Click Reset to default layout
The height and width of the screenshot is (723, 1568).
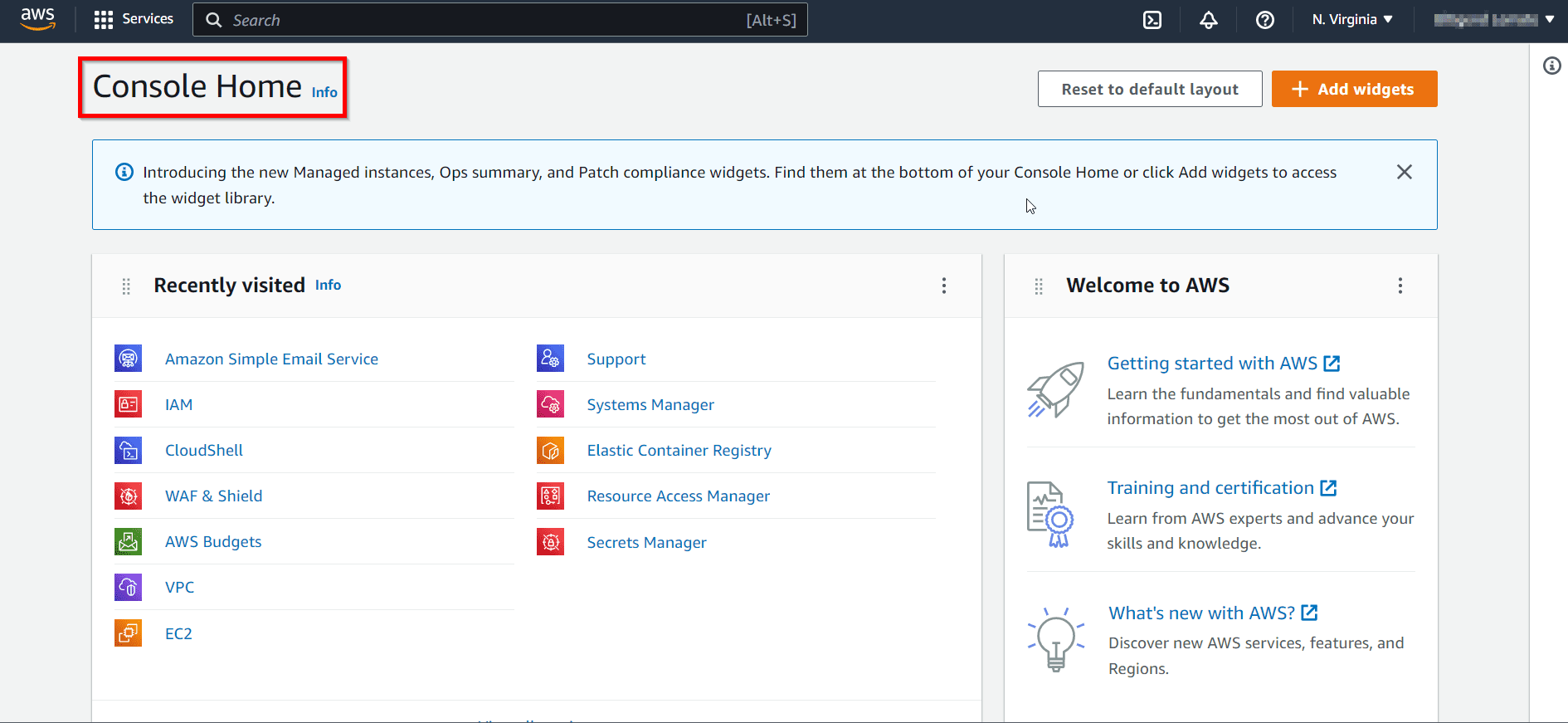[1150, 89]
